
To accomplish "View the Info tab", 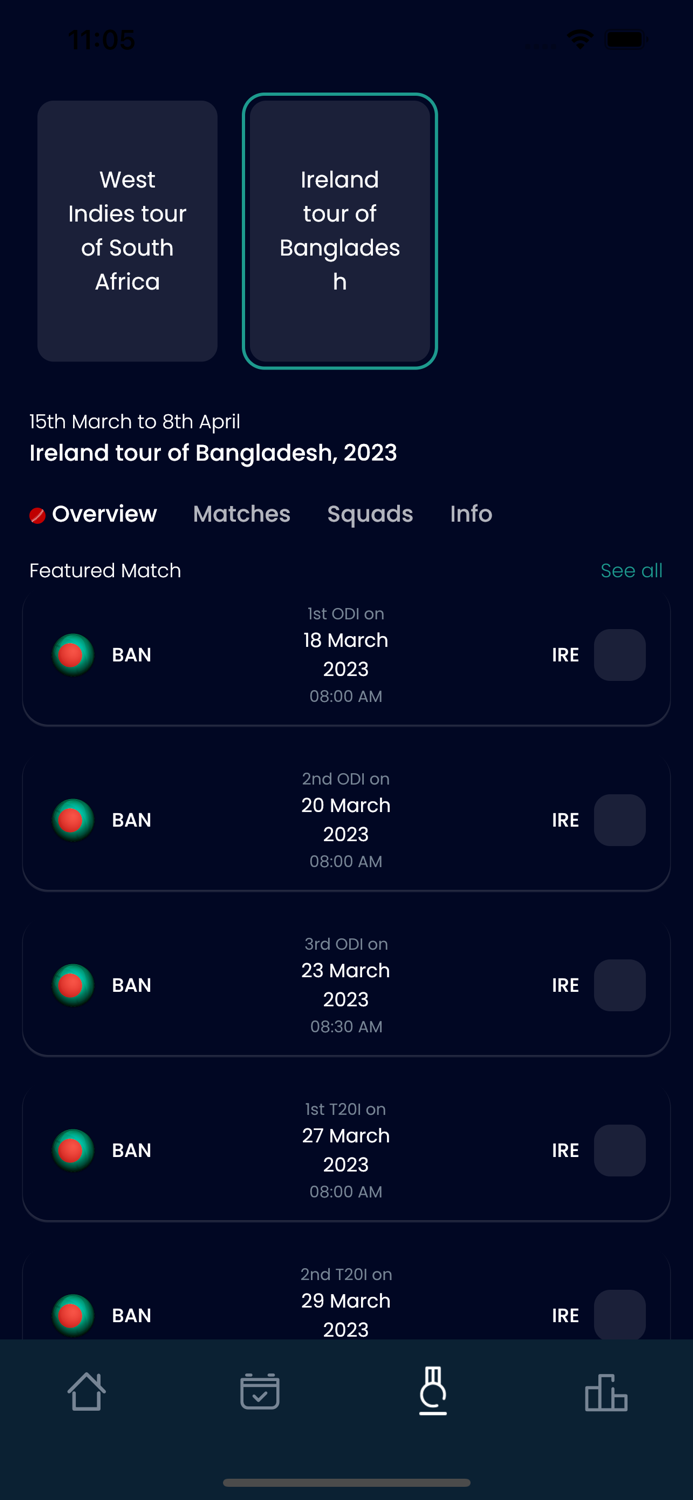I will tap(471, 514).
